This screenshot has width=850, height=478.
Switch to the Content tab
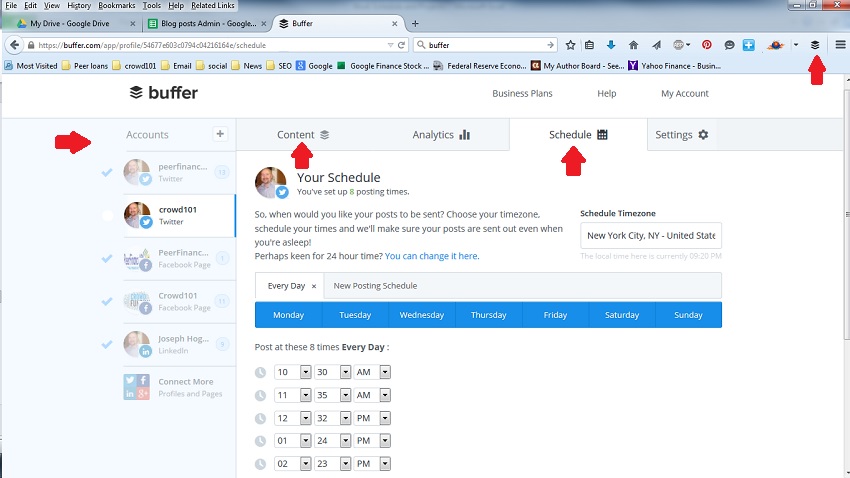[x=303, y=134]
